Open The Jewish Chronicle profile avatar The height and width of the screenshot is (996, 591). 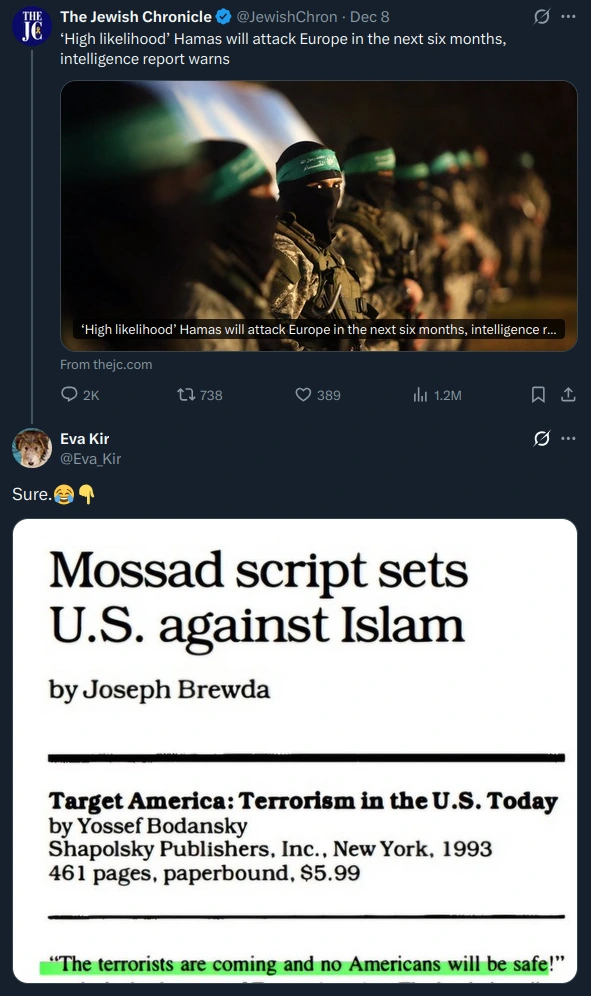coord(32,26)
